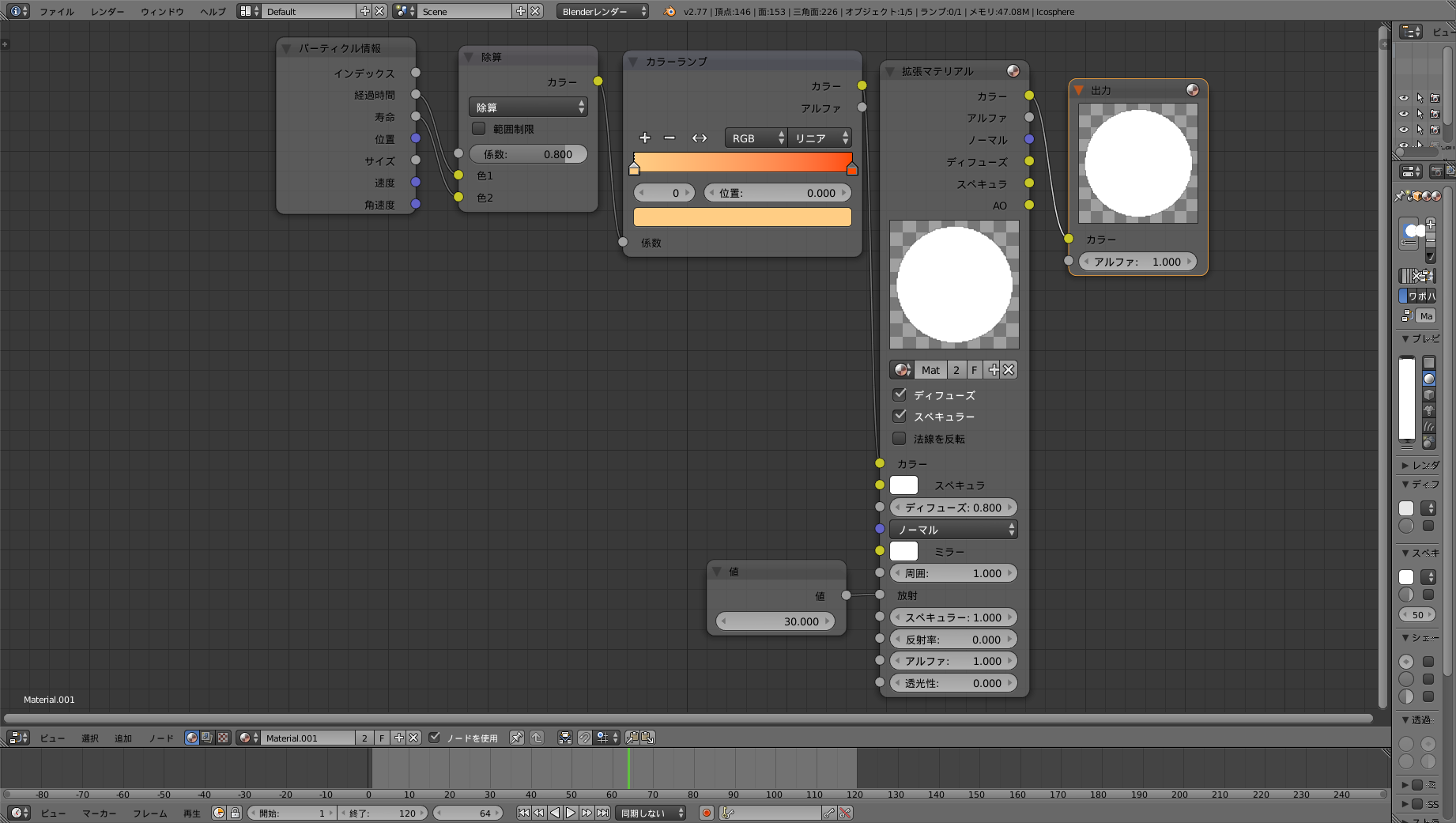Open the ヘルプ menu
This screenshot has width=1456, height=823.
pyautogui.click(x=213, y=11)
